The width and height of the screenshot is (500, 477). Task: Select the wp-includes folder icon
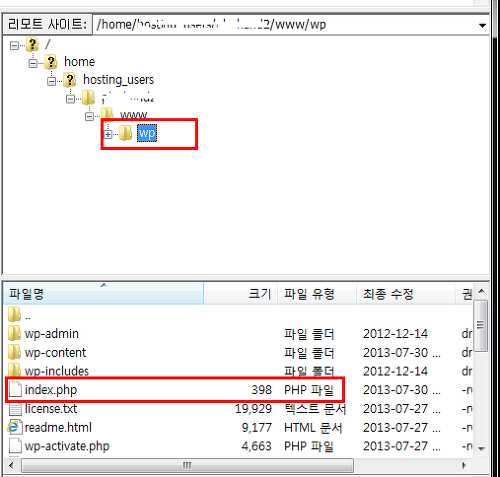click(15, 370)
